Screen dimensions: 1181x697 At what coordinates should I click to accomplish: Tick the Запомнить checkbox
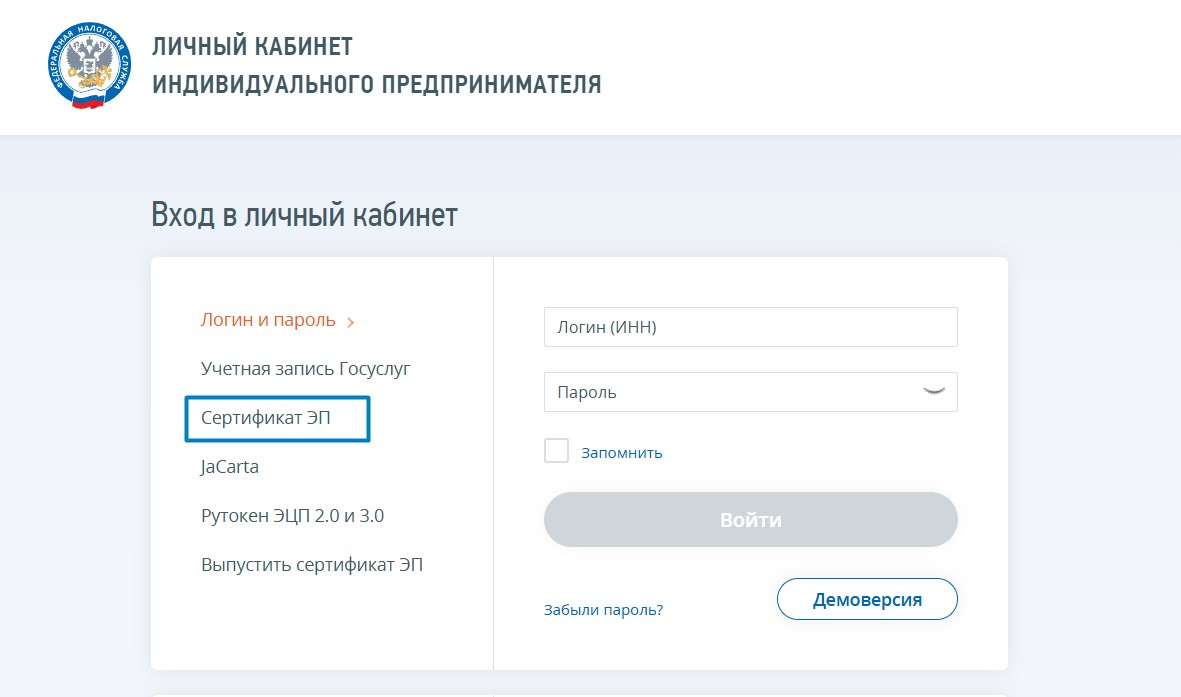click(556, 451)
